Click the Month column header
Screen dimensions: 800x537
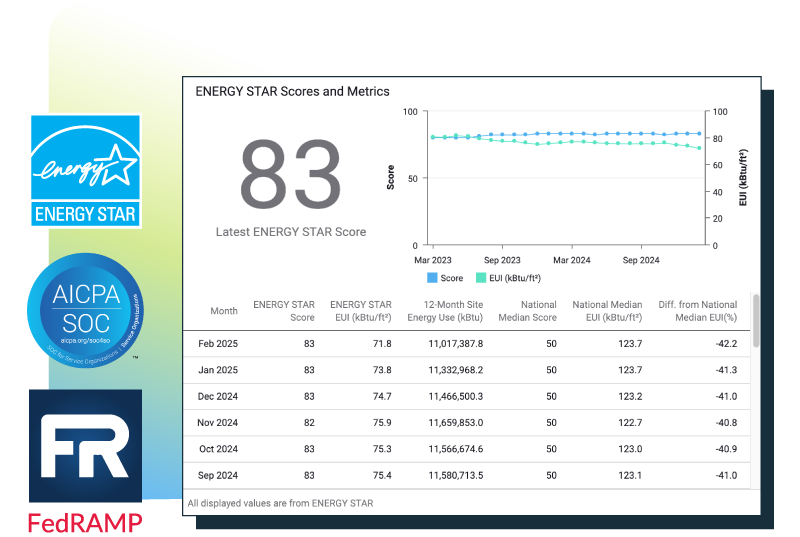pyautogui.click(x=224, y=311)
